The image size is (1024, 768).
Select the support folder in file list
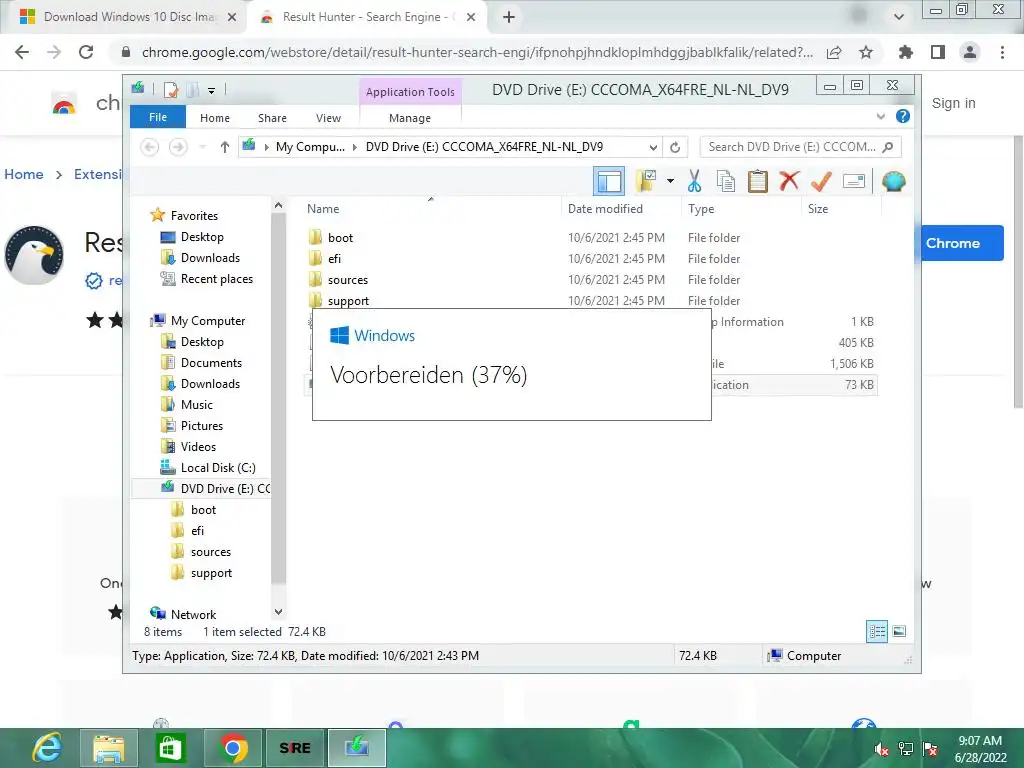[x=348, y=300]
